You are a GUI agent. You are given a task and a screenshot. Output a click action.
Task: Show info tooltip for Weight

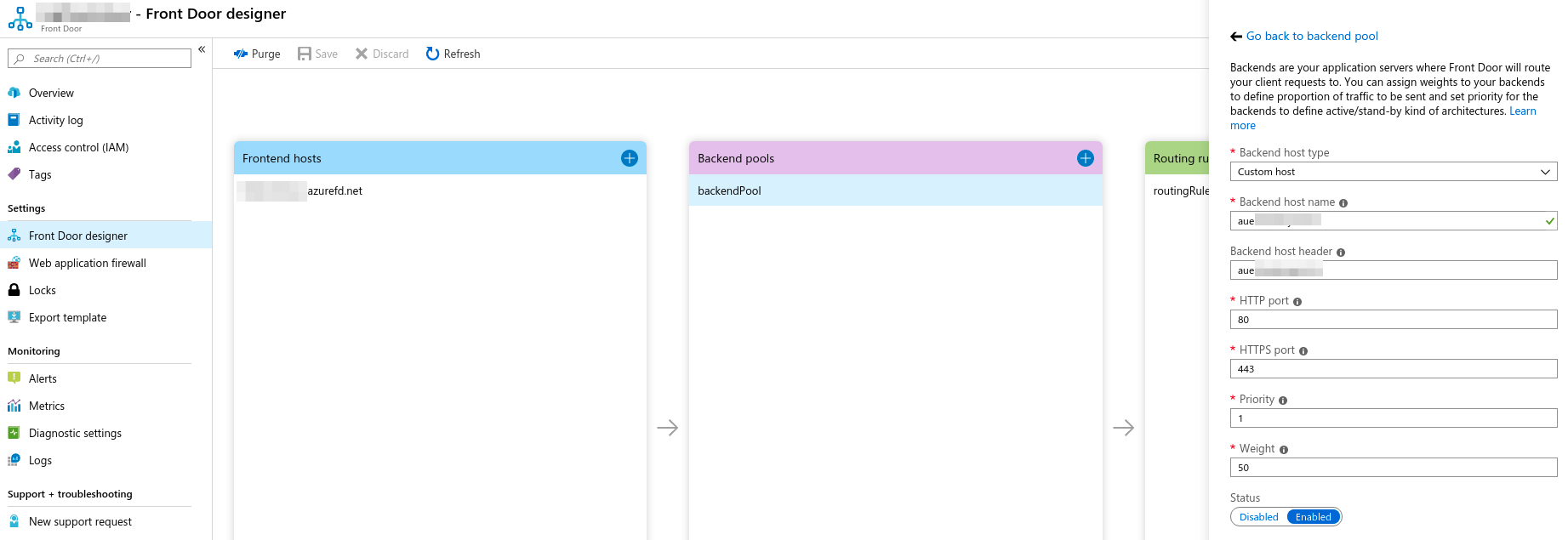[x=1284, y=450]
